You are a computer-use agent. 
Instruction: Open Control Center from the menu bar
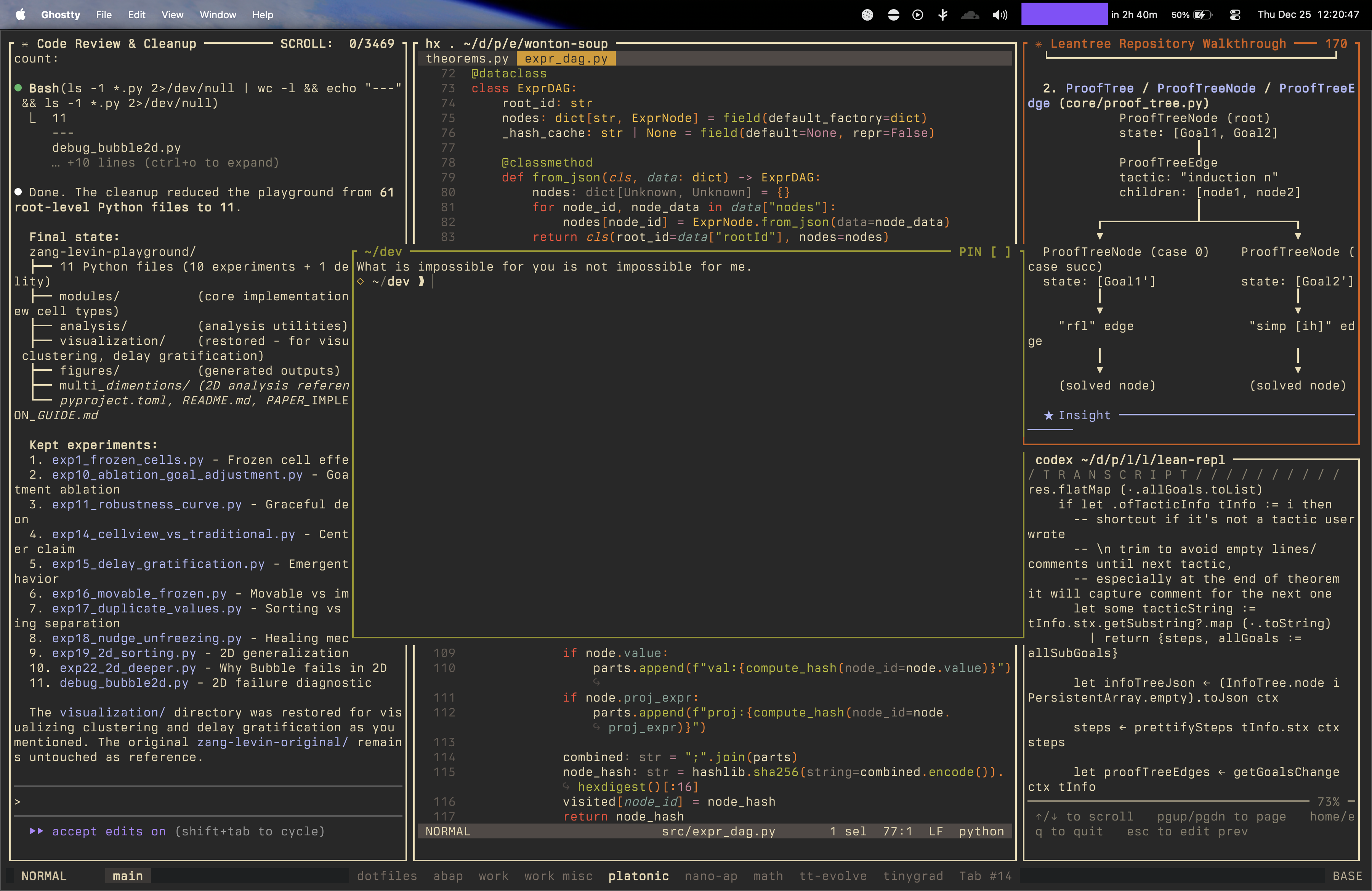(1235, 15)
